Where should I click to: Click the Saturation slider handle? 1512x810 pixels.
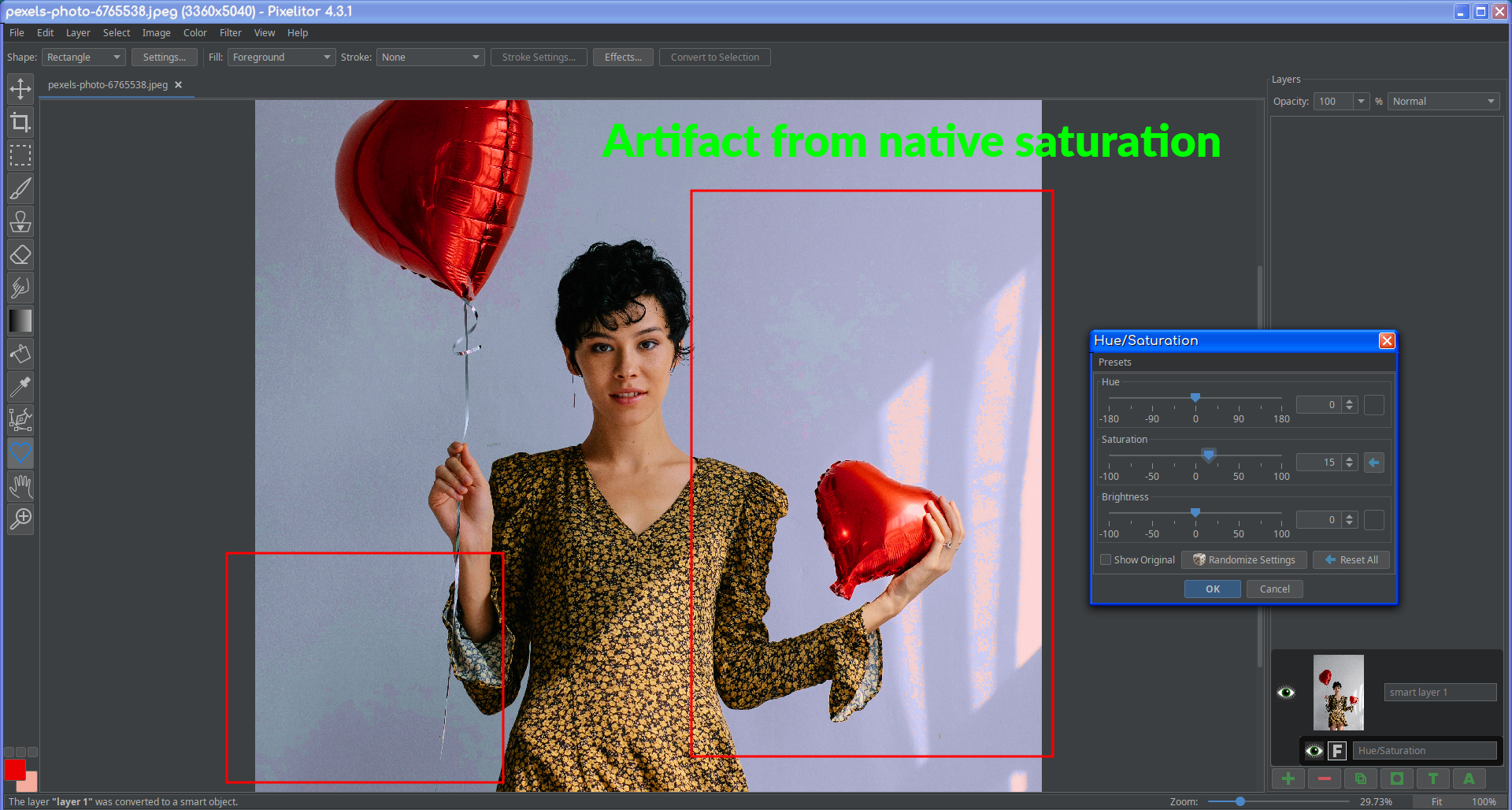[1208, 455]
